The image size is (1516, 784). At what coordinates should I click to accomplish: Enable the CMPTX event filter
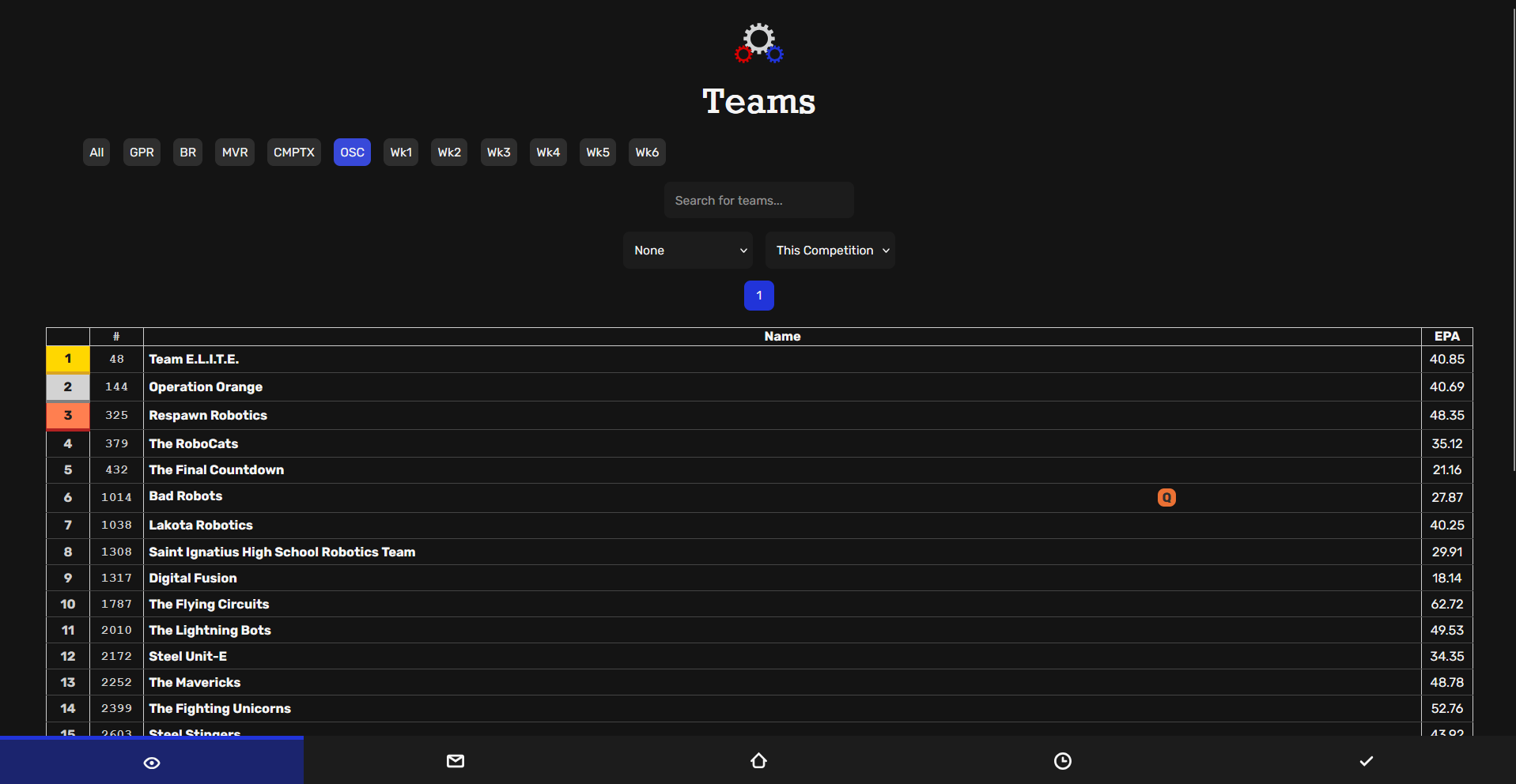pyautogui.click(x=293, y=153)
